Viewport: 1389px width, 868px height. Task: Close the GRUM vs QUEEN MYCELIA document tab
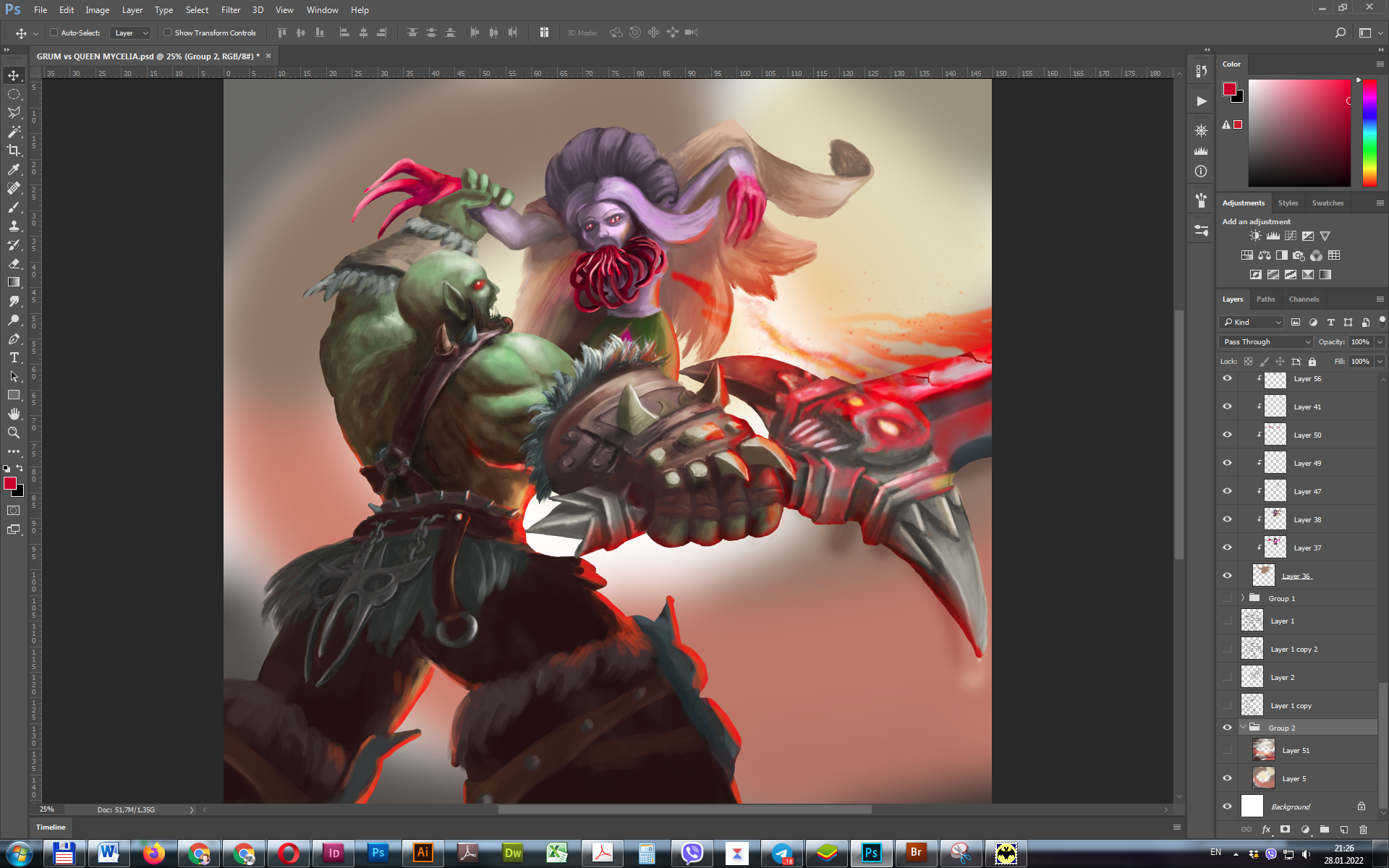[x=268, y=56]
